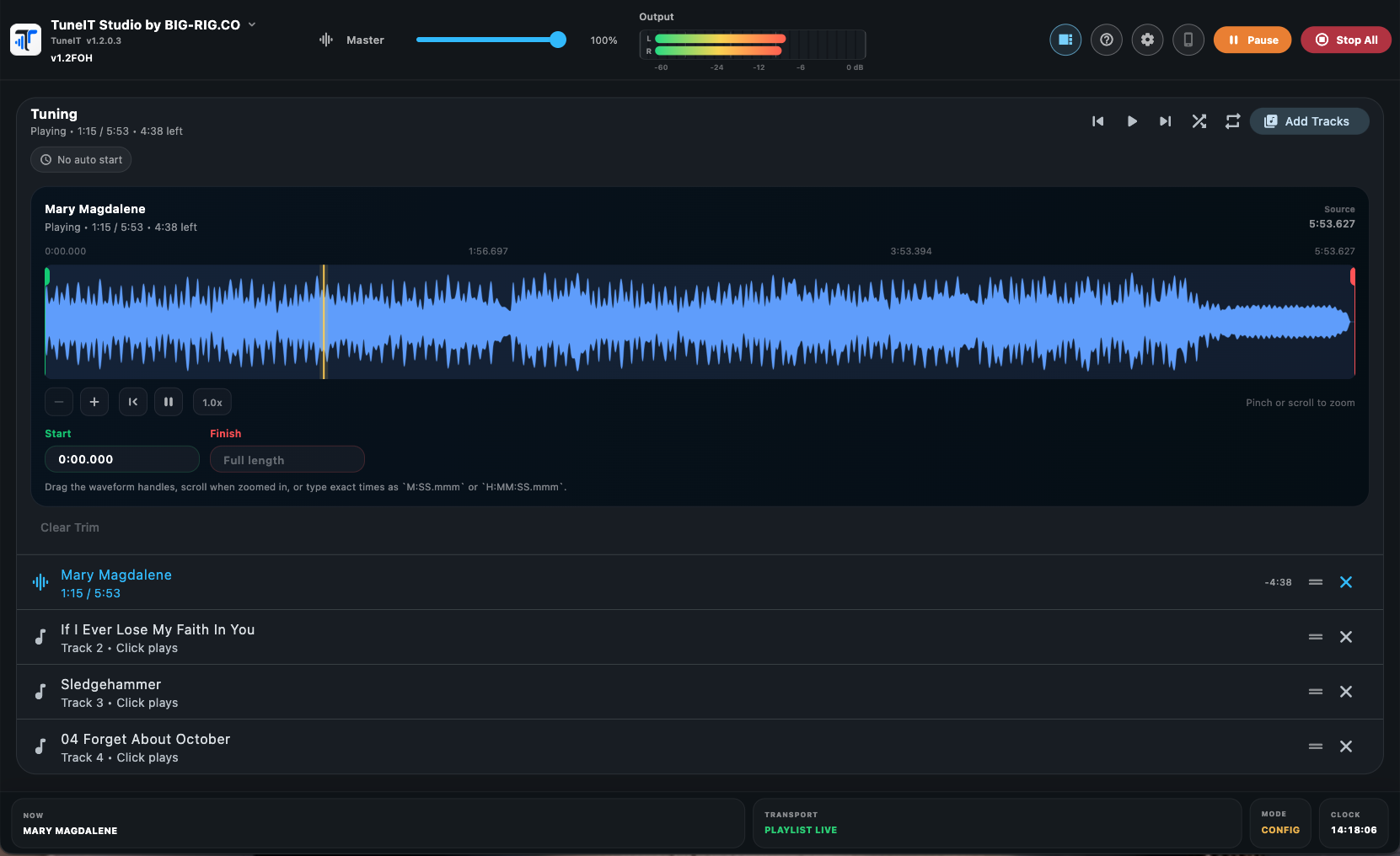Zoom in waveform with plus button
The image size is (1400, 856).
coord(94,402)
